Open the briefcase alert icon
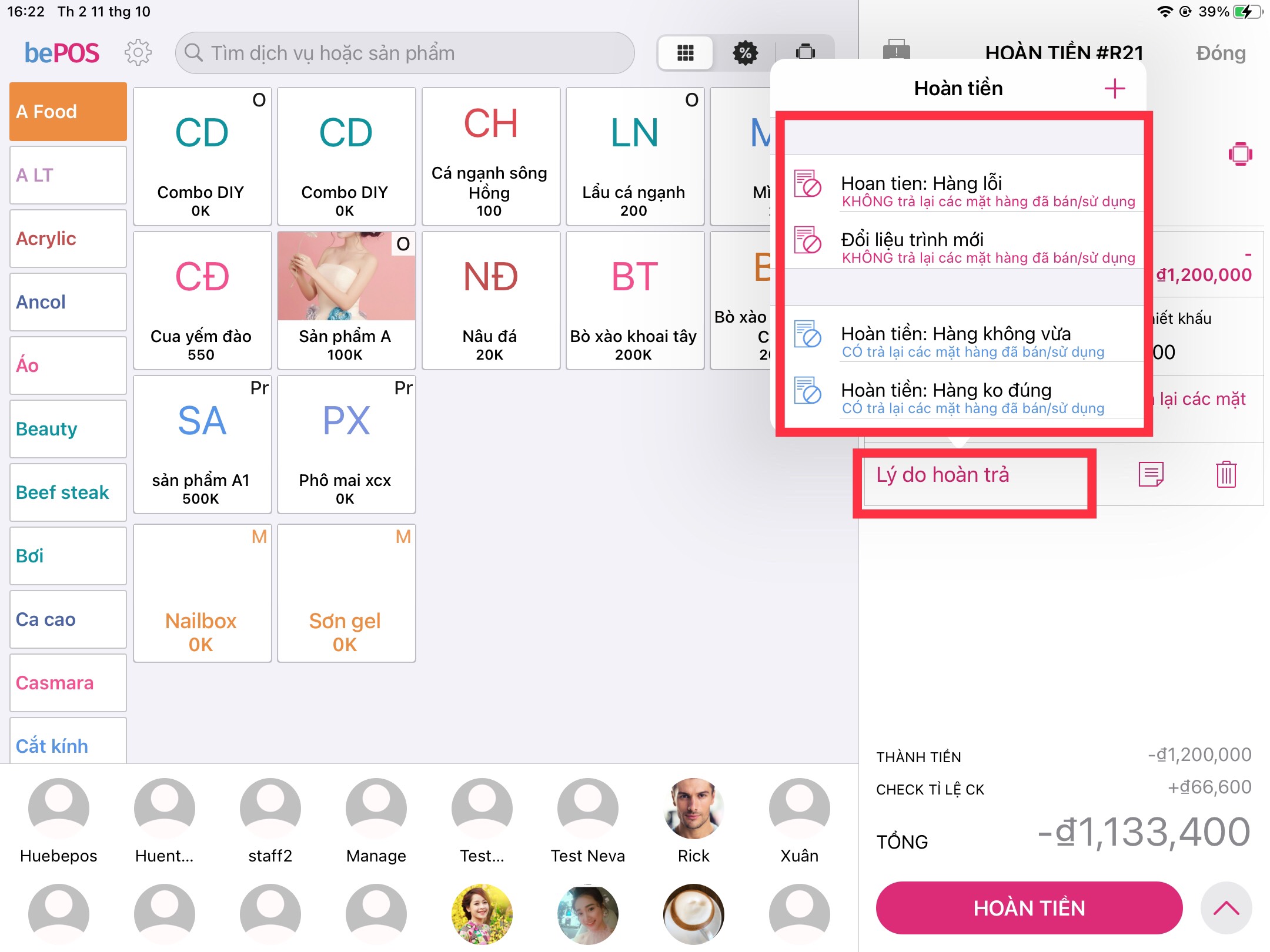 click(896, 51)
